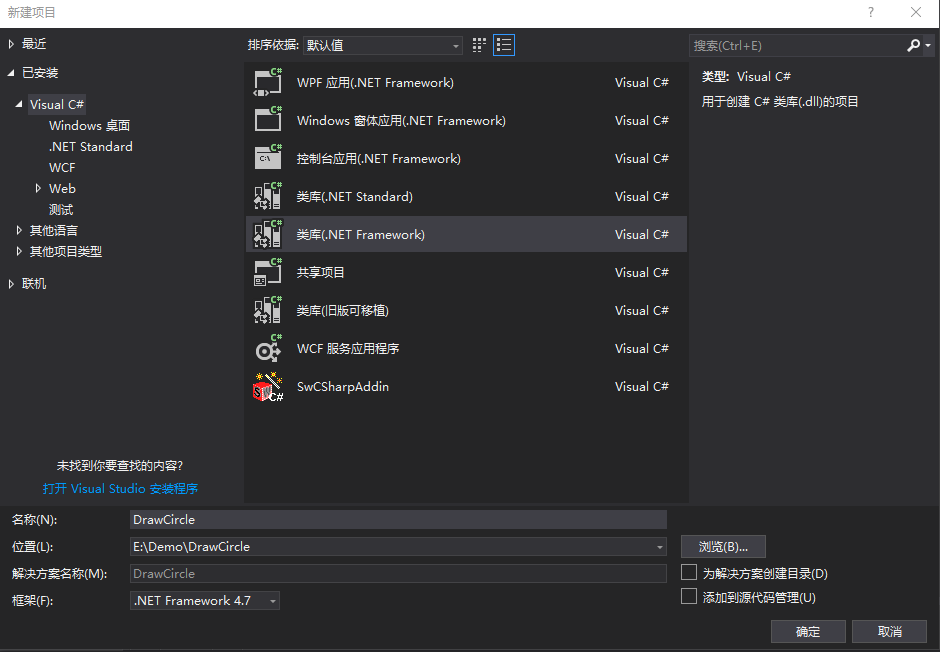Screen dimensions: 940x652
Task: Open the .NET Framework 4.7 framework dropdown
Action: (x=204, y=600)
